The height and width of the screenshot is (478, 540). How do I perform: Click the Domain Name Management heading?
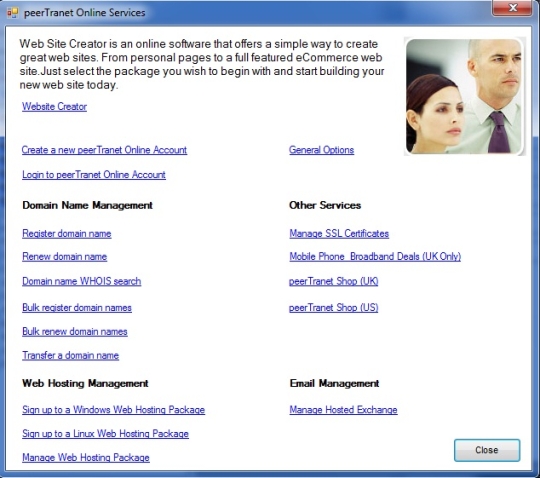click(x=87, y=205)
